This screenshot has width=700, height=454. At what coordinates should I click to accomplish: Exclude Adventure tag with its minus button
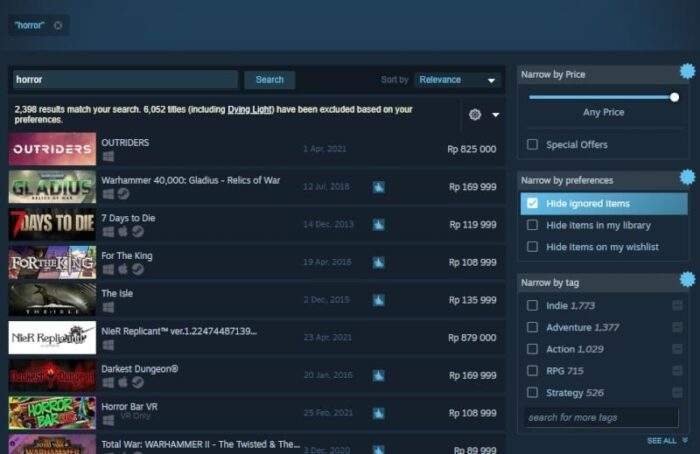click(677, 327)
